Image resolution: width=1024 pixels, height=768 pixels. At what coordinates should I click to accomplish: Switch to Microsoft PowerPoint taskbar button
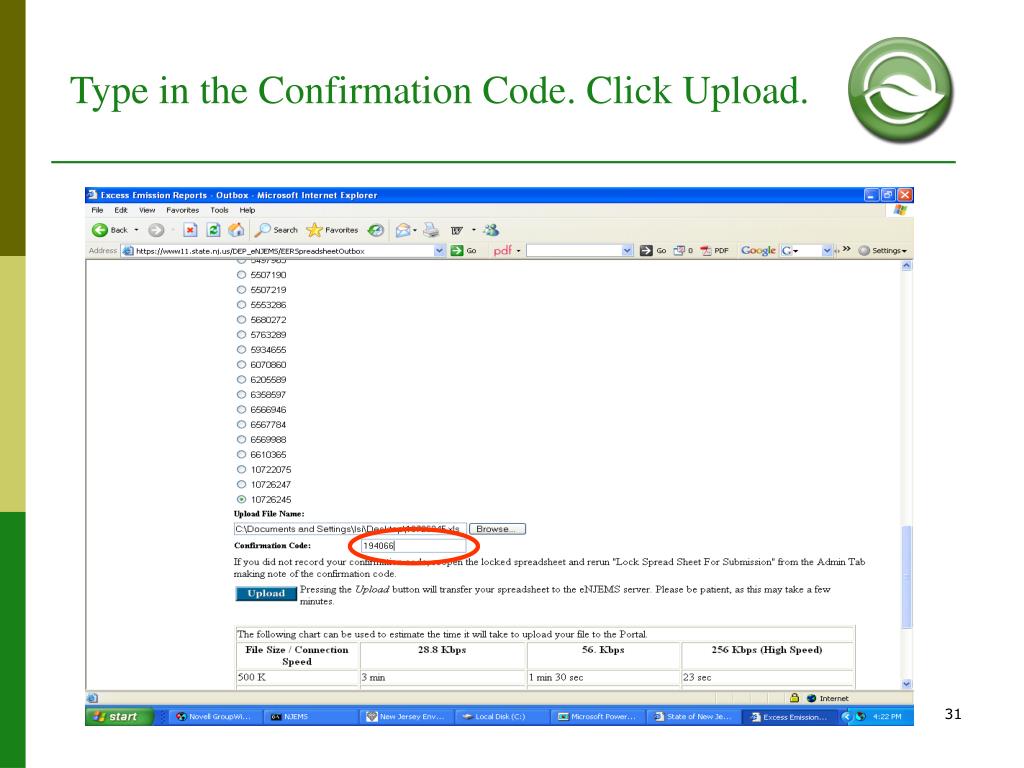(597, 716)
